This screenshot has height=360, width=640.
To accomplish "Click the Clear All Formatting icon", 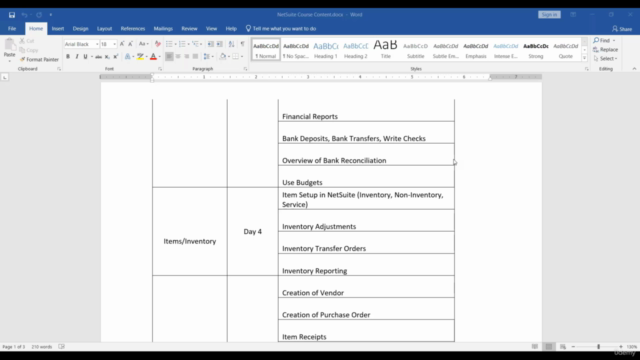I will [x=158, y=44].
